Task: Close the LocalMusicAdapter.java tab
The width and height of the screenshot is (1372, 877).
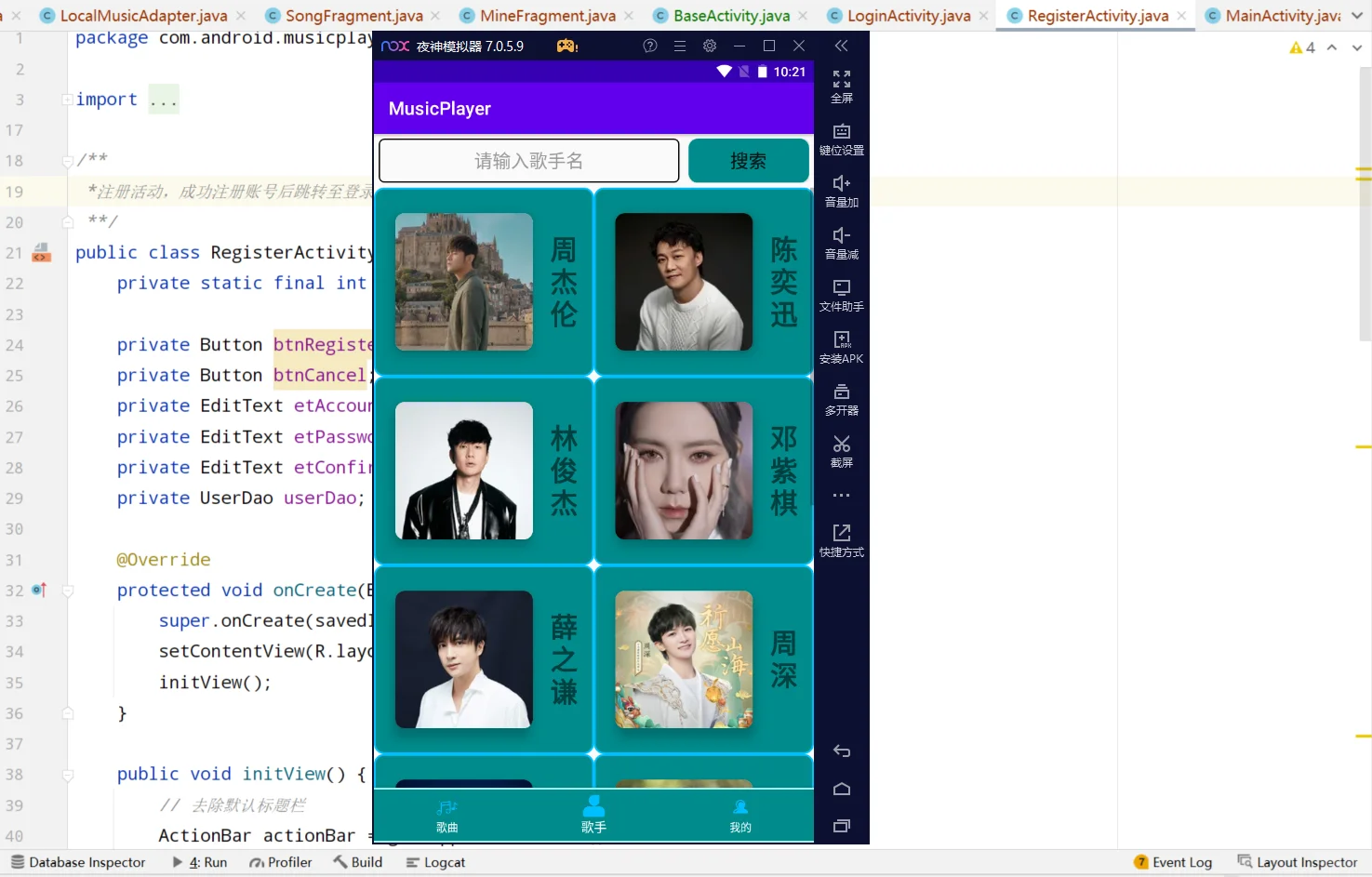Action: (241, 16)
